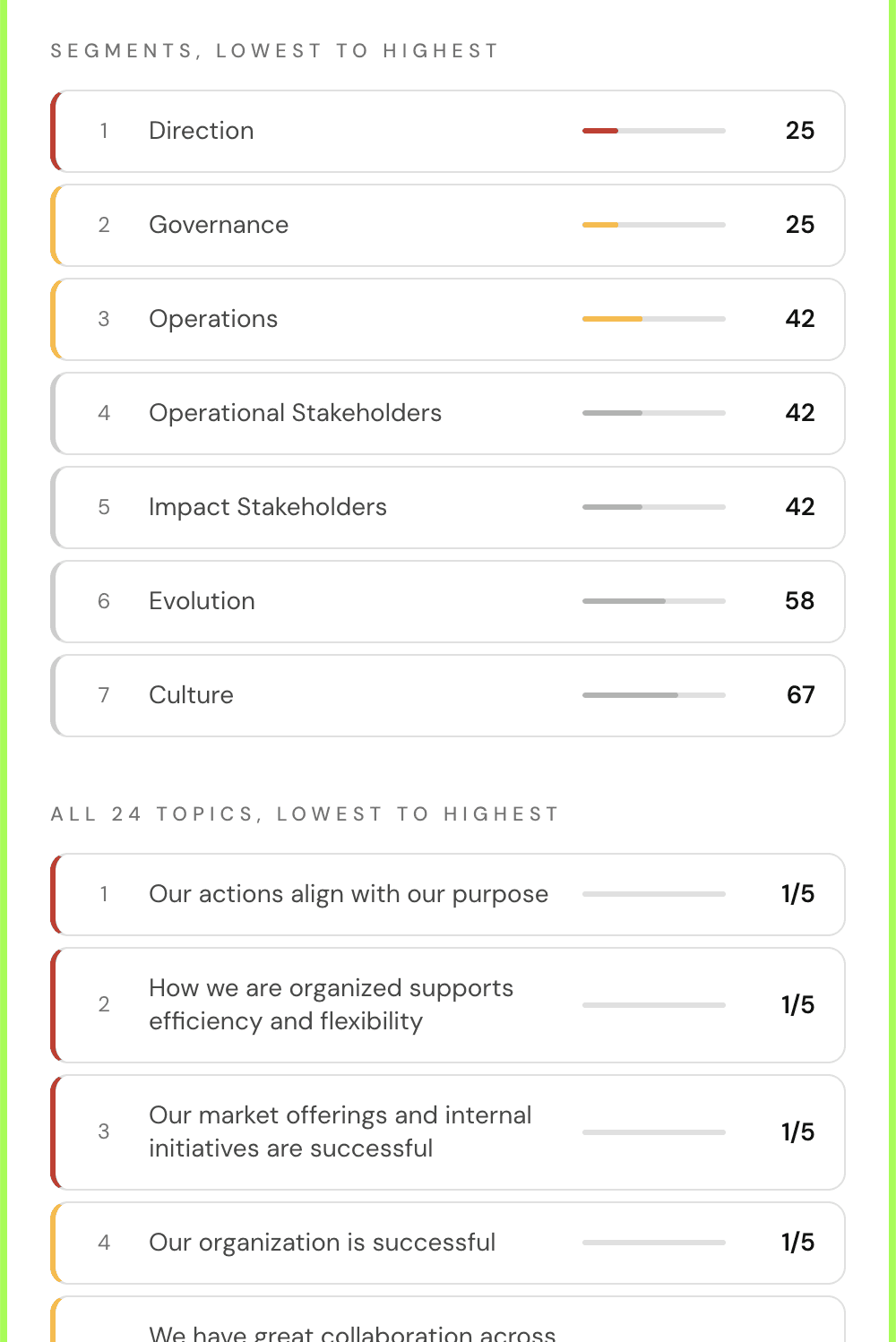Screen dimensions: 896x1342
Task: Open topic about organized efficiency and flexibility
Action: 448,1005
